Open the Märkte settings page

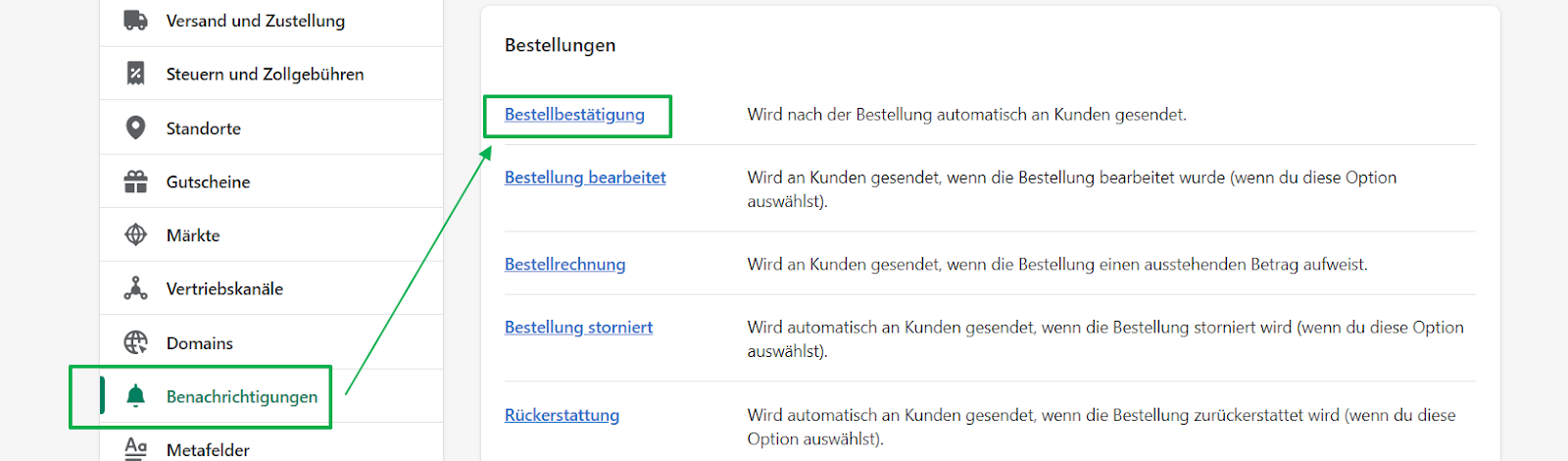pos(193,235)
